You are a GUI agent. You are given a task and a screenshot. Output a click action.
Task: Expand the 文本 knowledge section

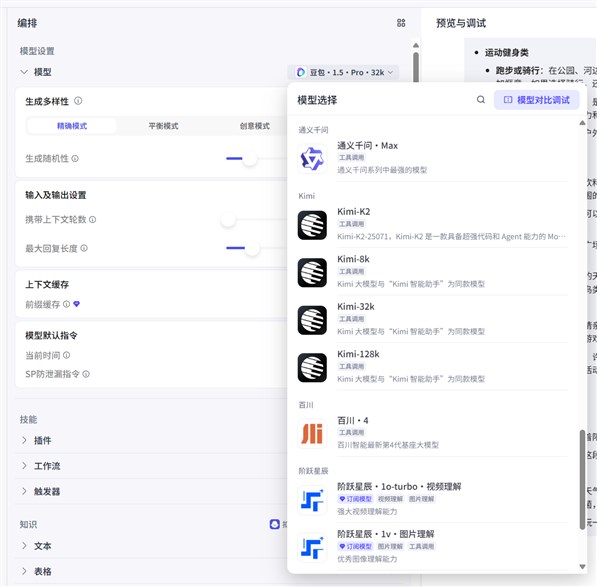point(24,546)
